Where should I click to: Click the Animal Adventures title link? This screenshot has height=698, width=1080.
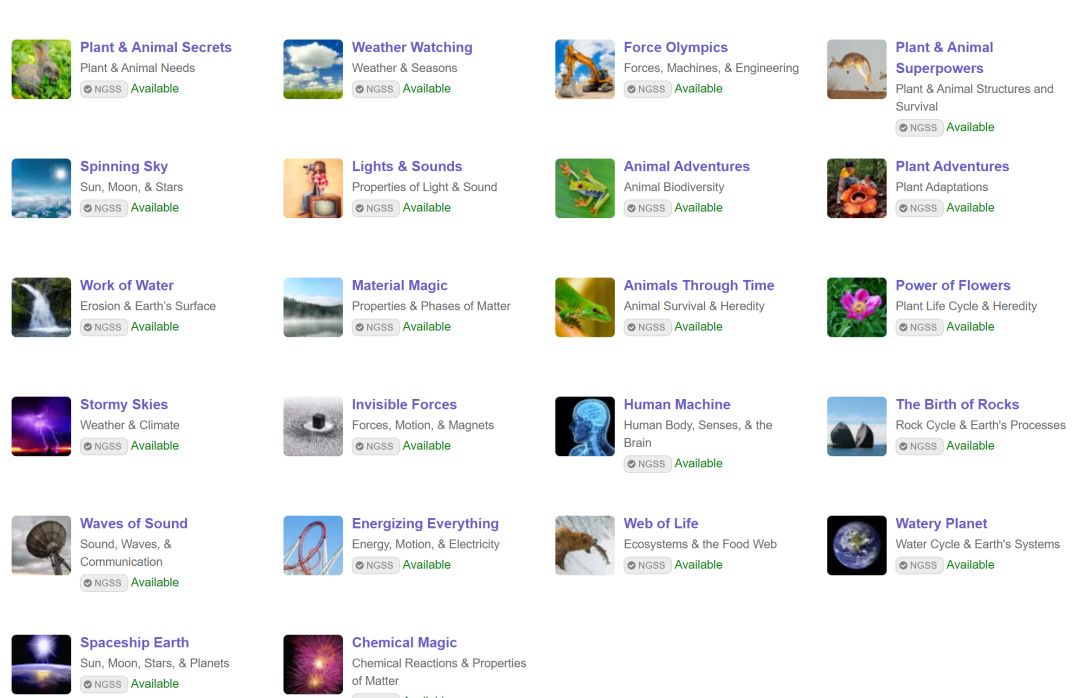[x=687, y=167]
